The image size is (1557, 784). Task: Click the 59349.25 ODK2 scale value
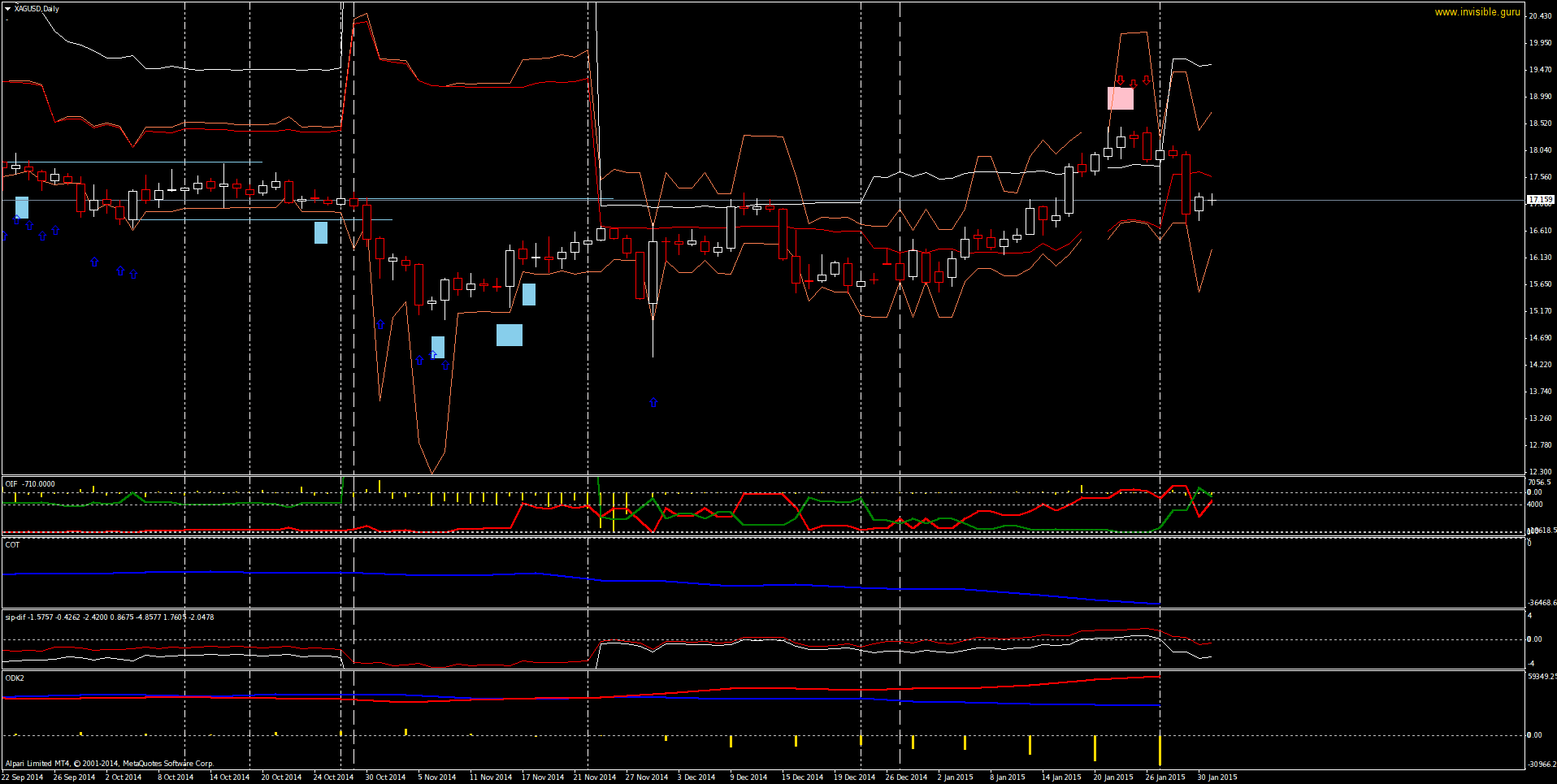(1542, 677)
